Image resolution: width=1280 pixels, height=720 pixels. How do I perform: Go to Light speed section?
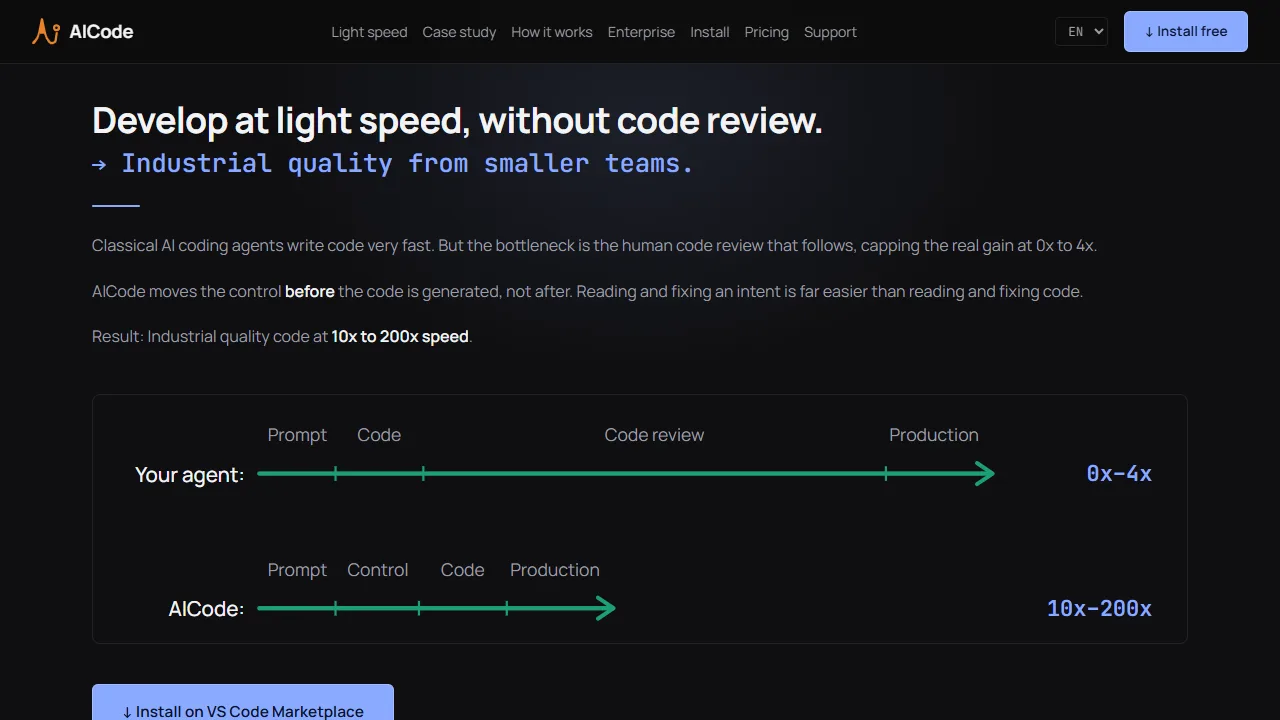click(369, 32)
